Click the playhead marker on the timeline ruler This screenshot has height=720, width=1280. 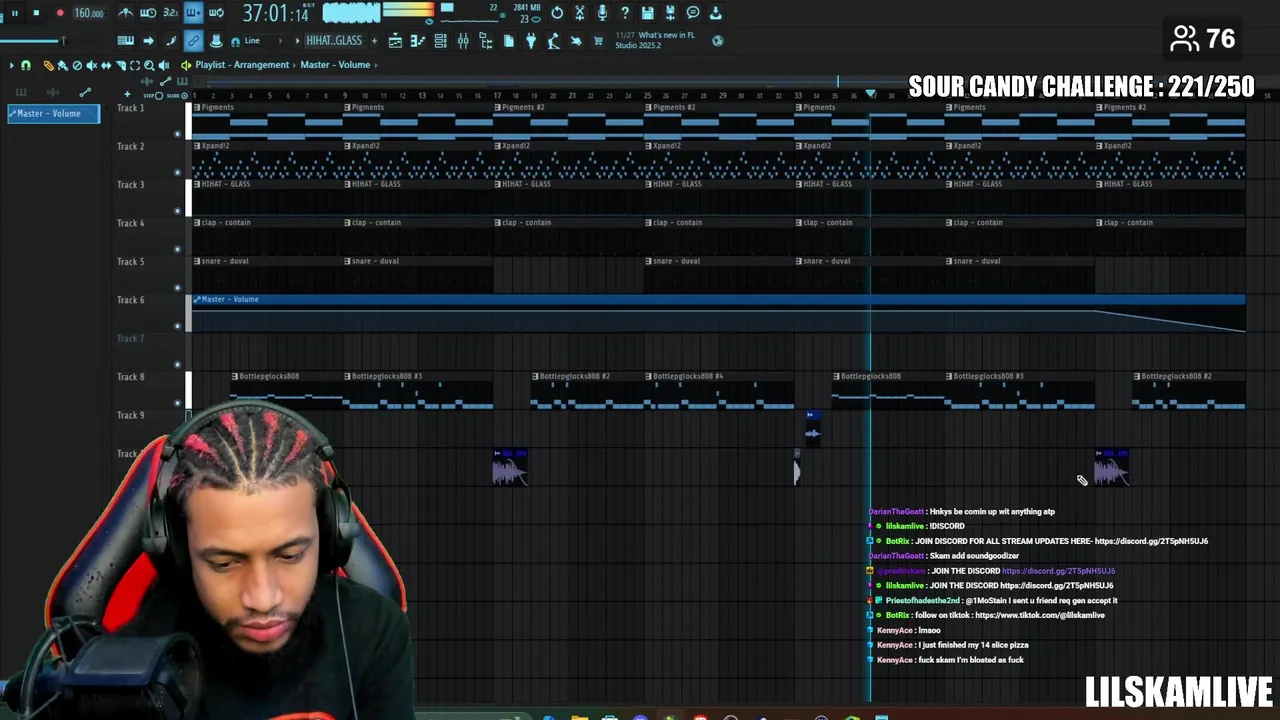[870, 95]
